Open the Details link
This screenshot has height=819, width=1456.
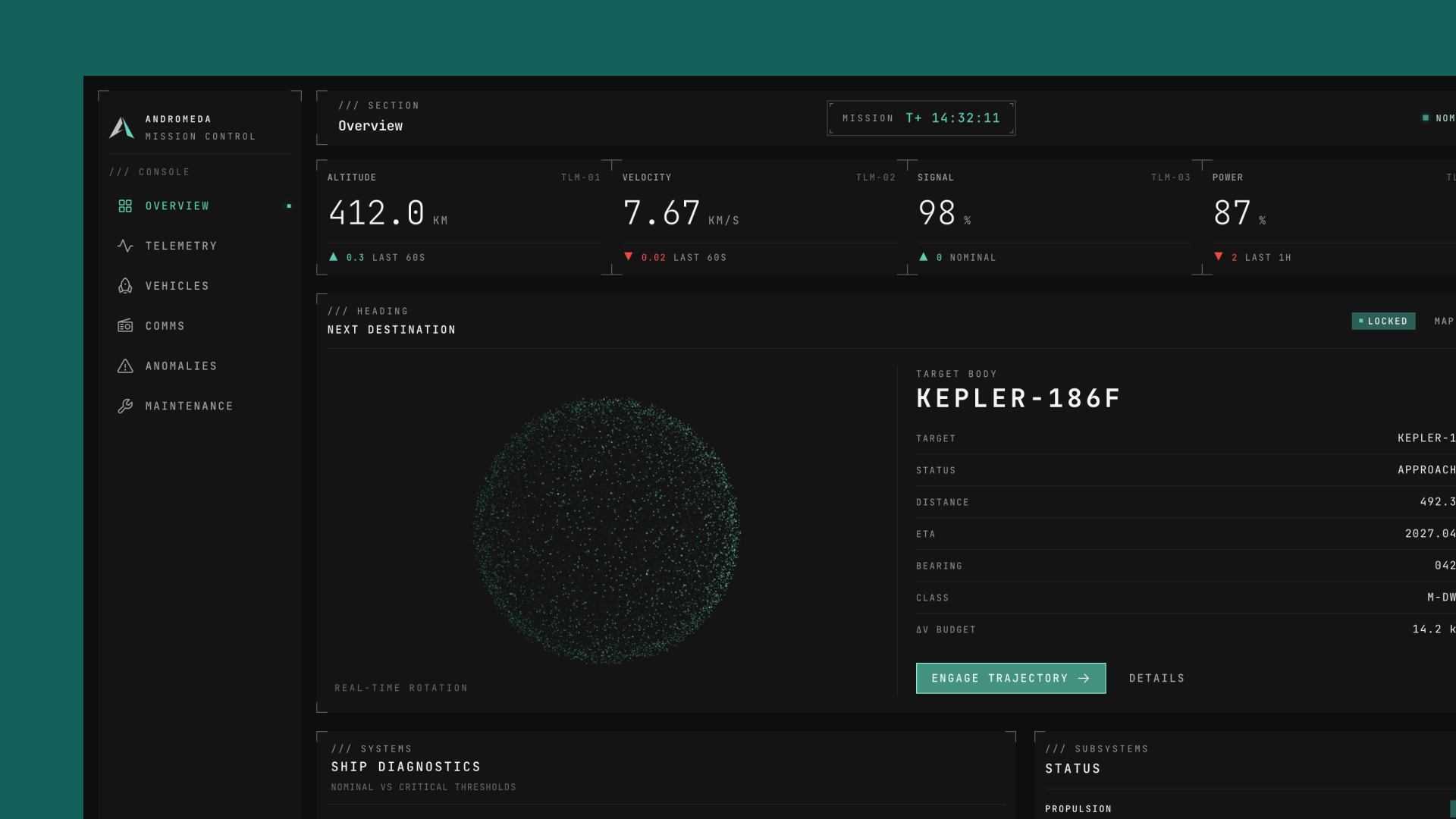[1156, 679]
